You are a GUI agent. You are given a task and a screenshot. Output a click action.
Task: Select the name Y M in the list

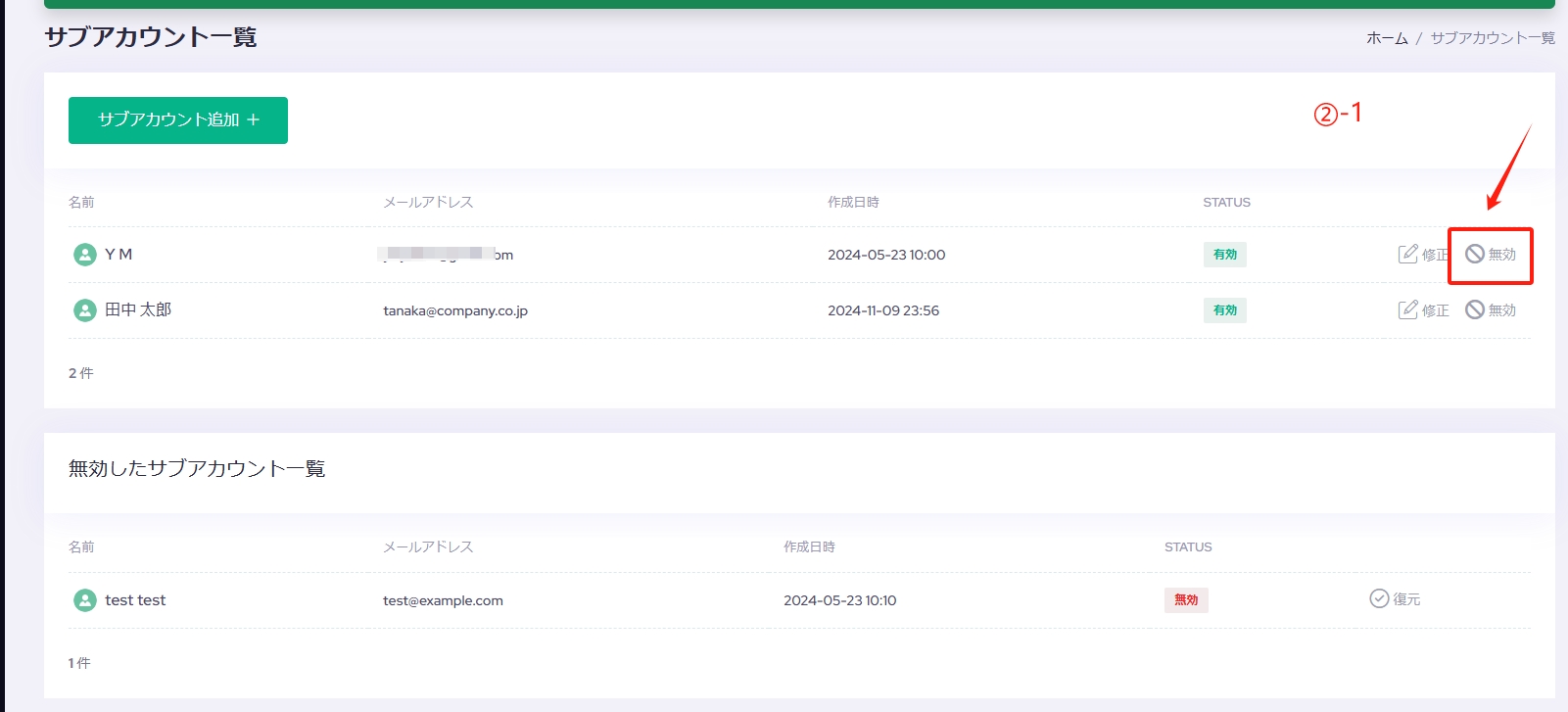click(119, 255)
